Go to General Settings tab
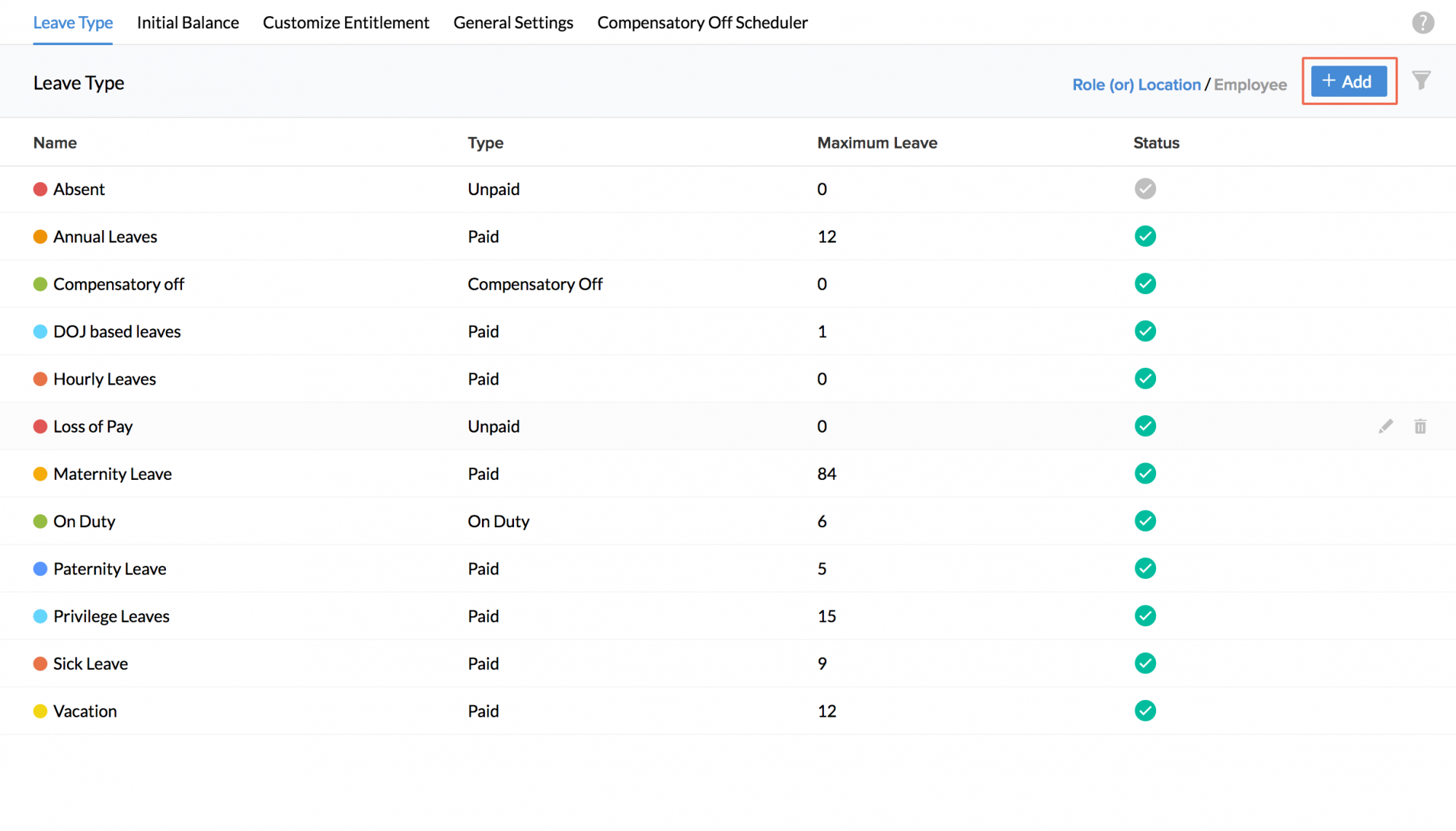This screenshot has width=1456, height=831. (x=513, y=23)
